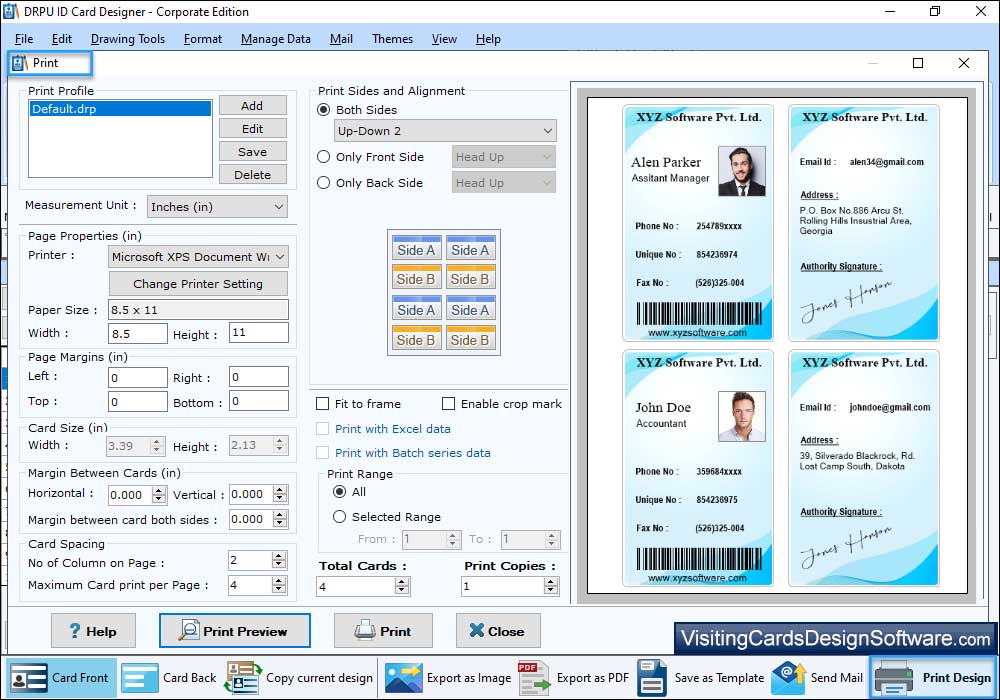Open Drawing Tools menu
The image size is (1000, 700).
128,39
